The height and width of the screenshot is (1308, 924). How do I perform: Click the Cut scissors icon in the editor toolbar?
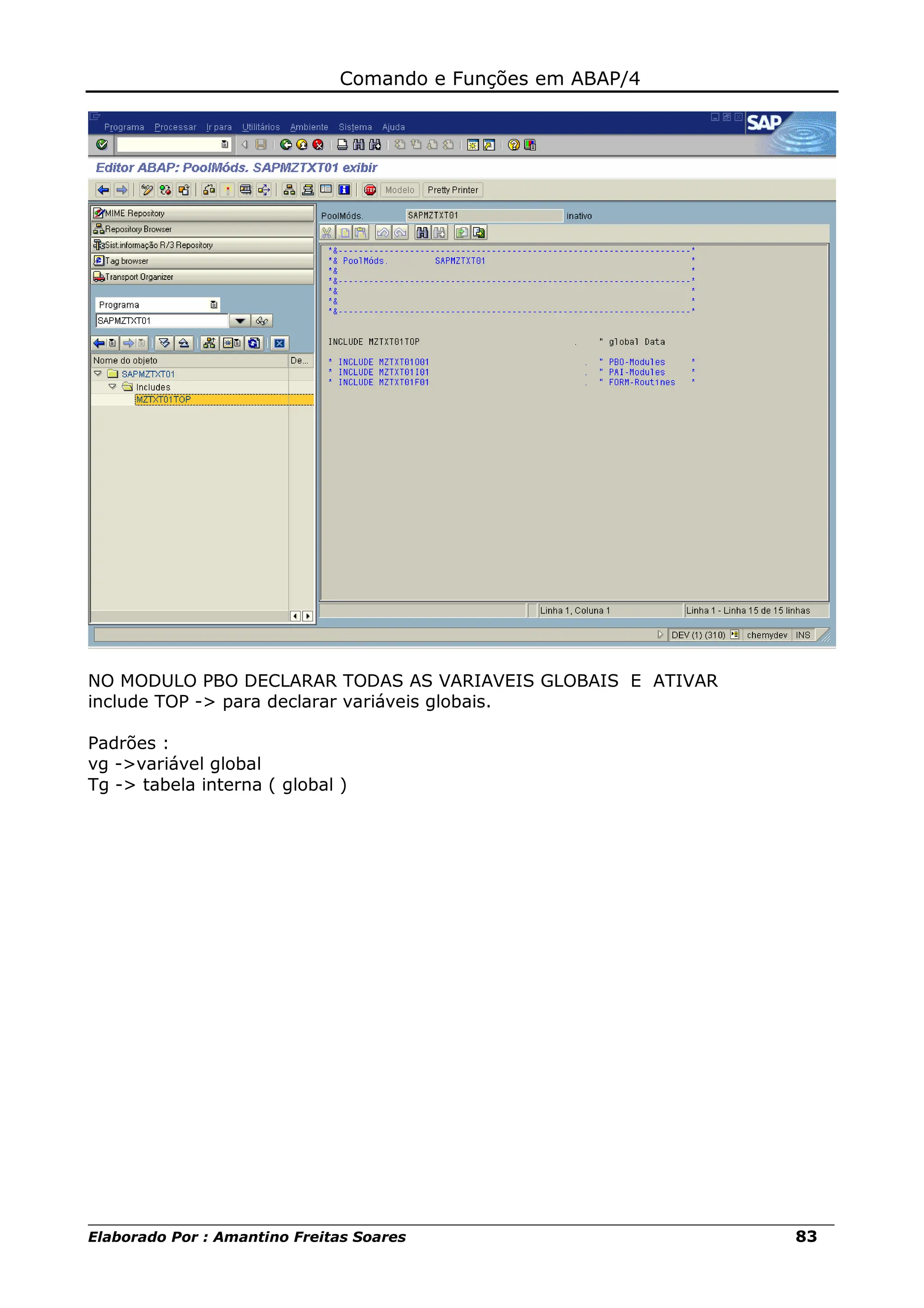[327, 232]
